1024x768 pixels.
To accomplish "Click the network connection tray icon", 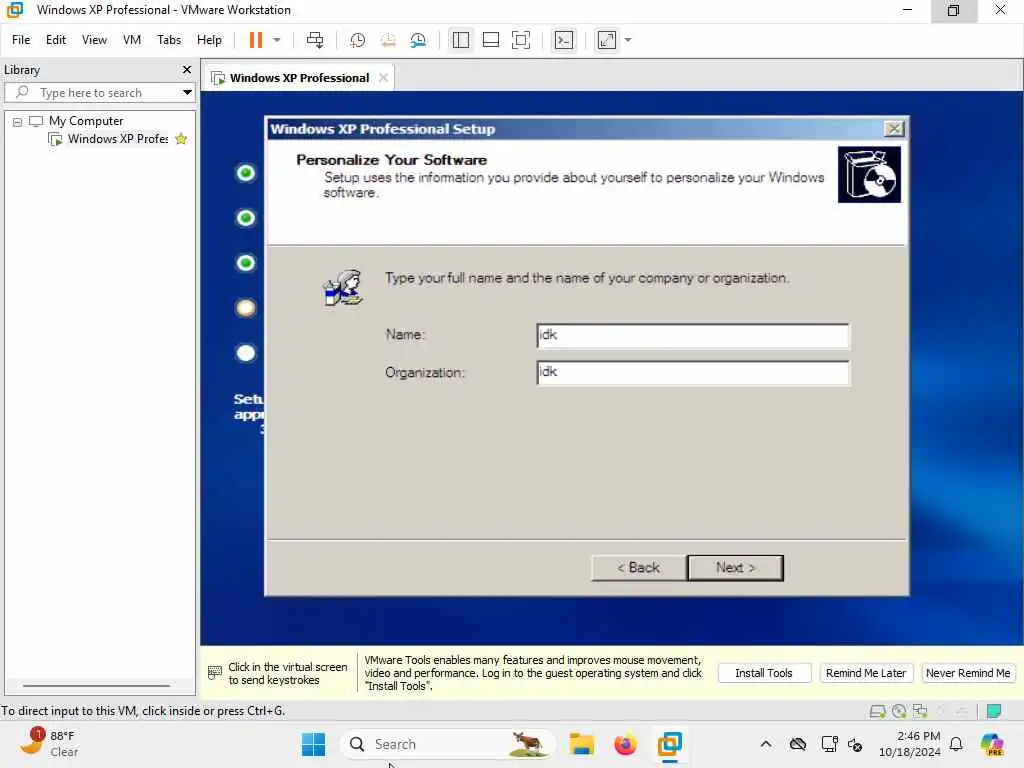I will [x=829, y=744].
